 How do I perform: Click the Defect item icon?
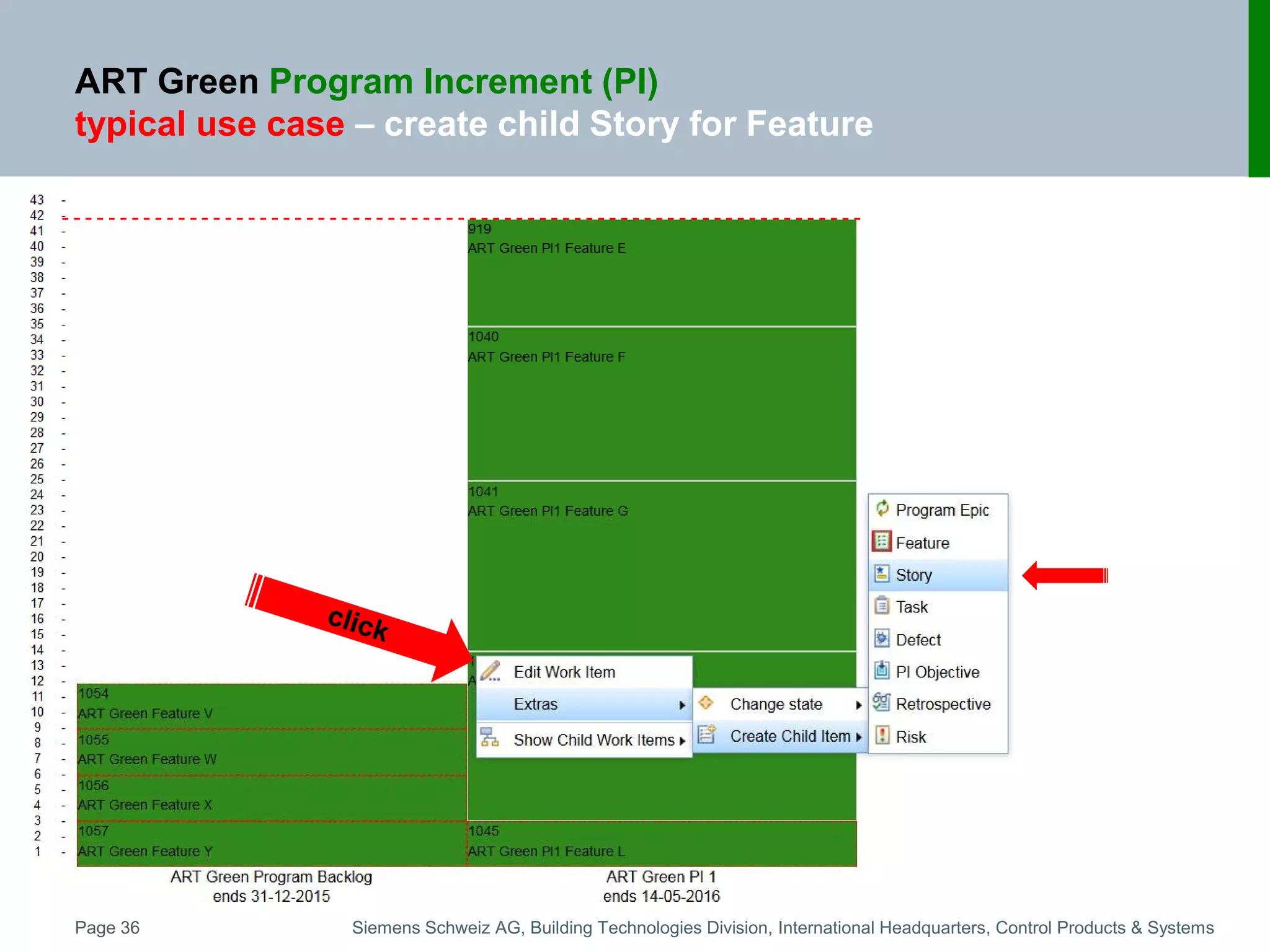point(882,638)
